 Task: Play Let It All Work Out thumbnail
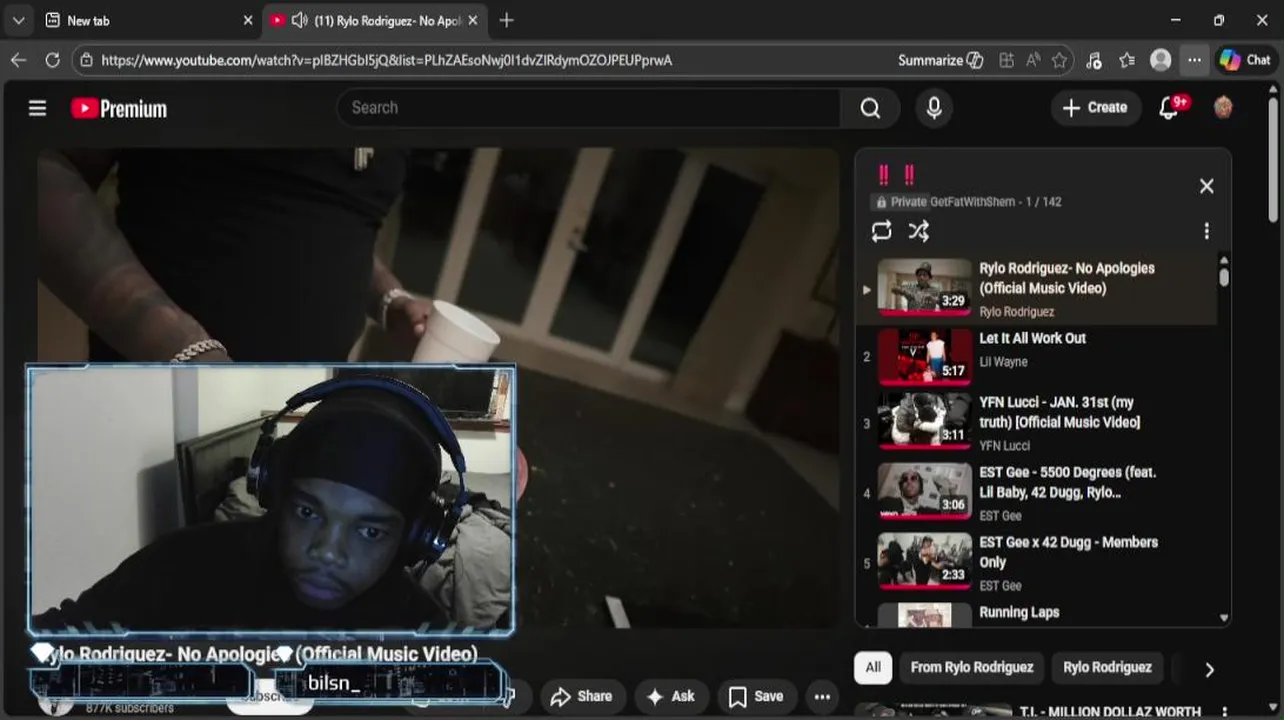[924, 356]
